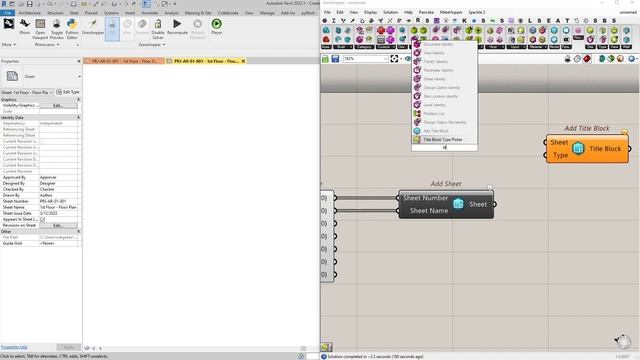Click the Drawn By value Author
Image resolution: width=640 pixels, height=360 pixels.
point(58,196)
